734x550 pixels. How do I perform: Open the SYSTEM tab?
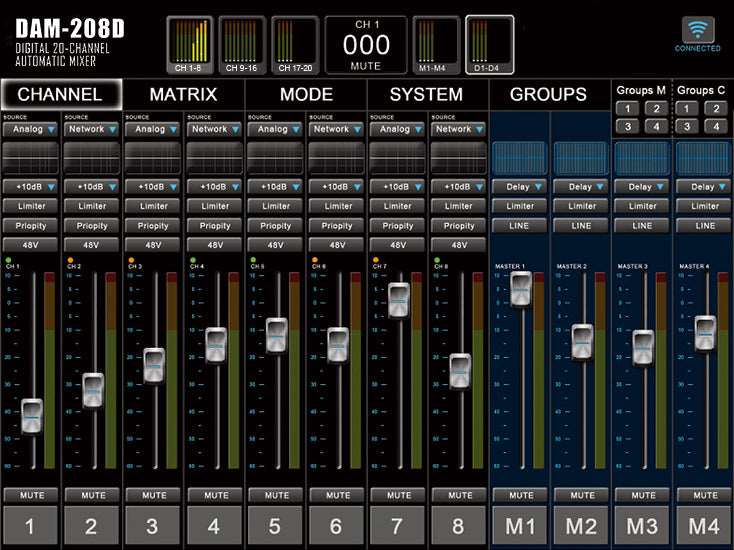pyautogui.click(x=426, y=95)
